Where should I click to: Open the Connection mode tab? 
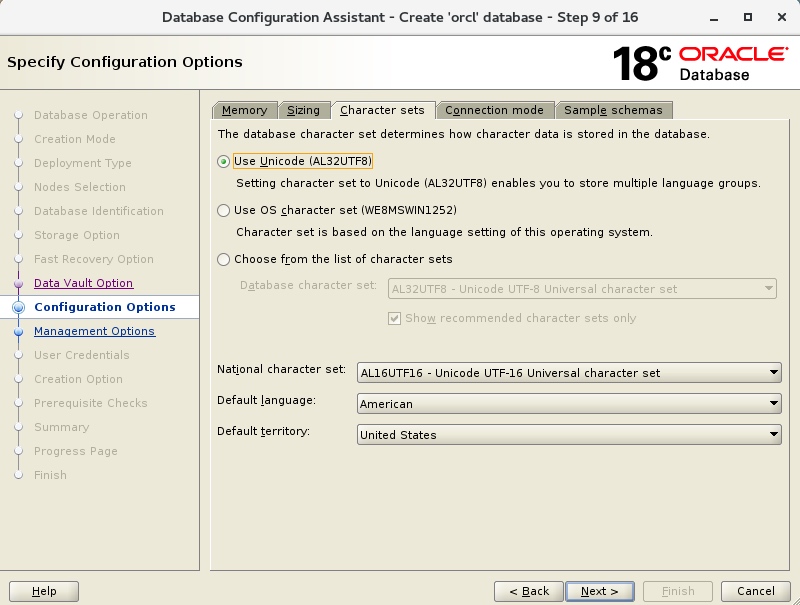point(495,110)
